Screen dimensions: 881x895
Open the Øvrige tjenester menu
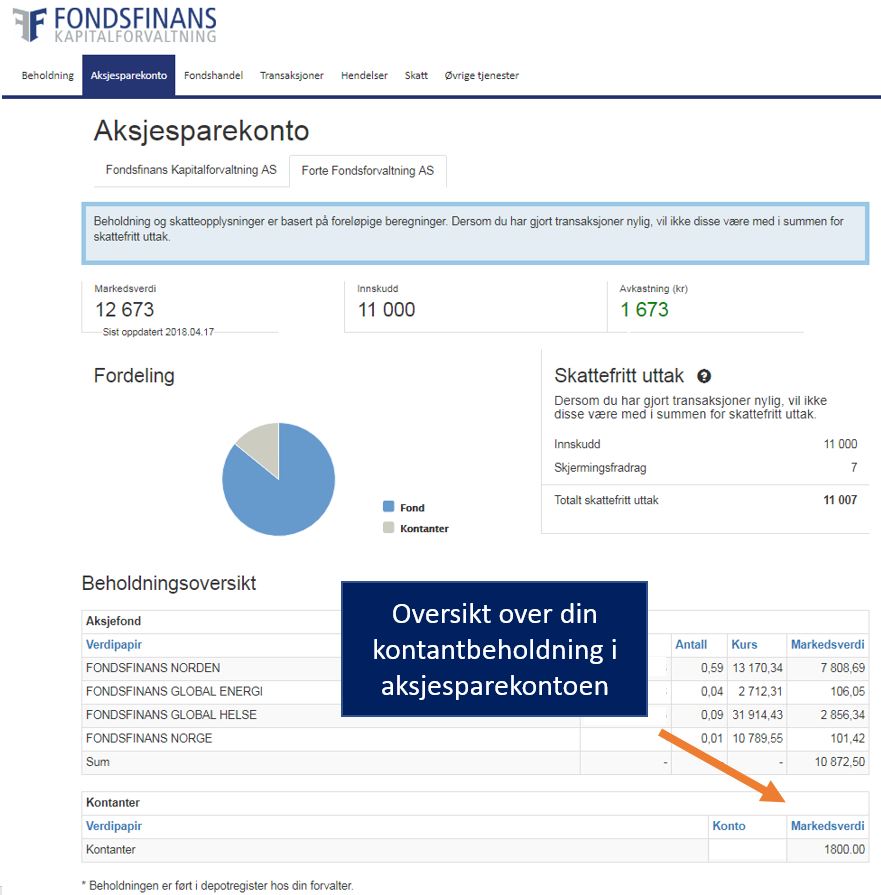(482, 75)
